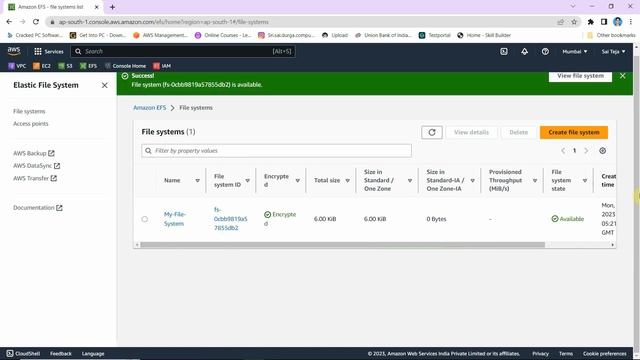Sort by Size in Standard-IA column
Viewport: 640px width, 360px height.
(x=472, y=180)
